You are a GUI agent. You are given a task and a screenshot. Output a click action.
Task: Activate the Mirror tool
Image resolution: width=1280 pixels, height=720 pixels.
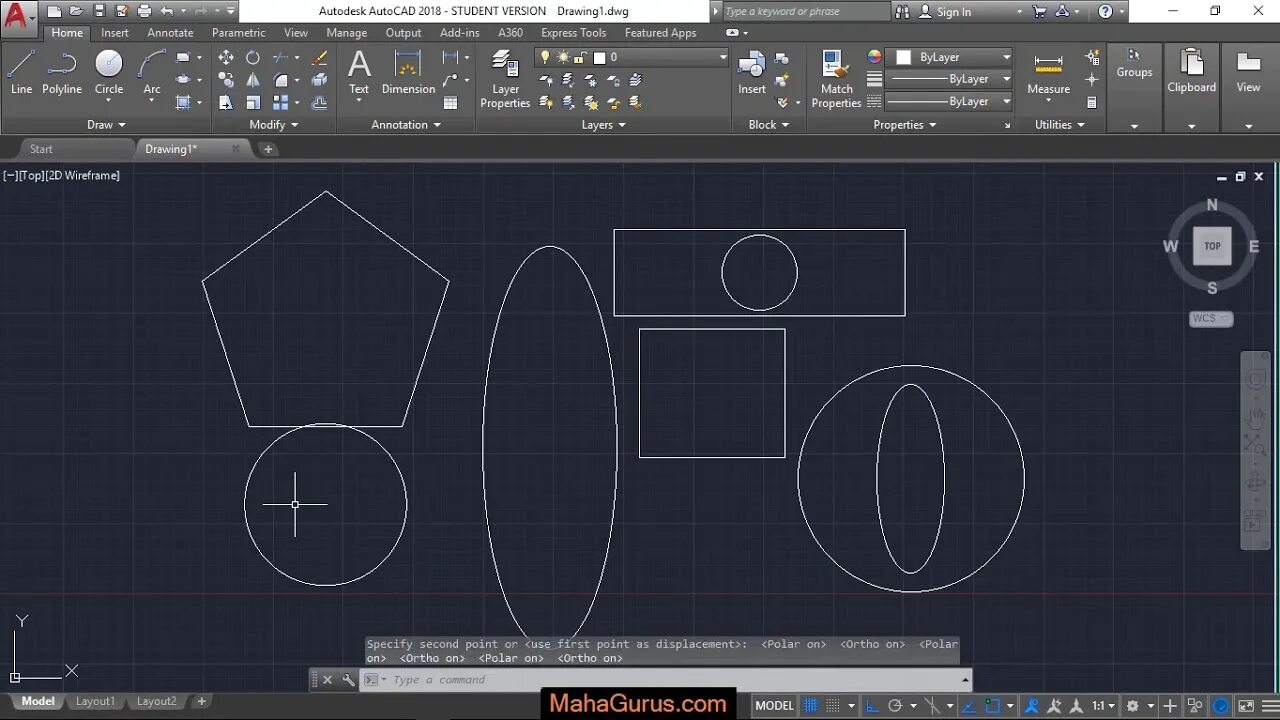click(x=253, y=79)
